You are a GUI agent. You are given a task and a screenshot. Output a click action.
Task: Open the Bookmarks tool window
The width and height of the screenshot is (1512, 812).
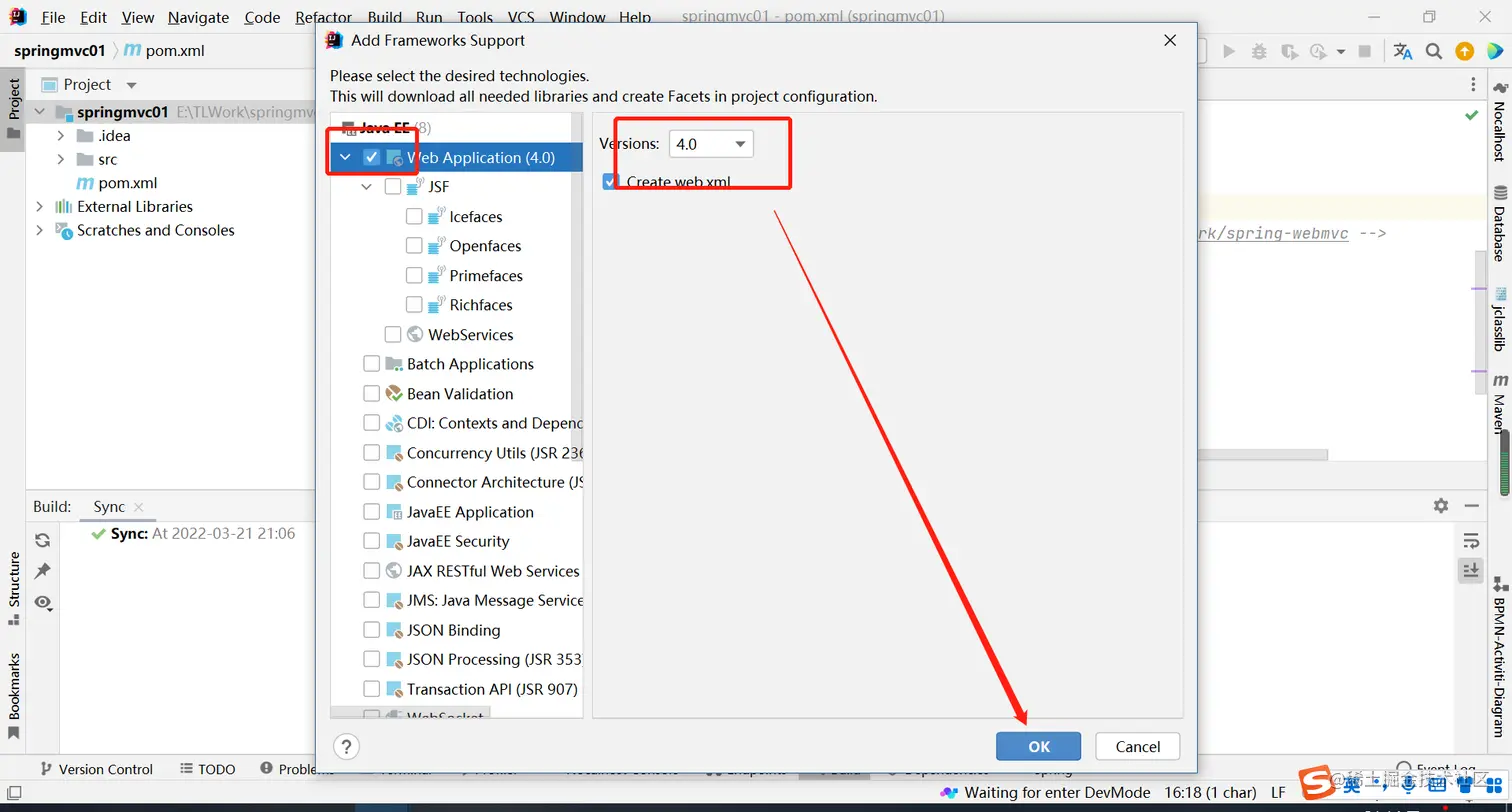14,695
